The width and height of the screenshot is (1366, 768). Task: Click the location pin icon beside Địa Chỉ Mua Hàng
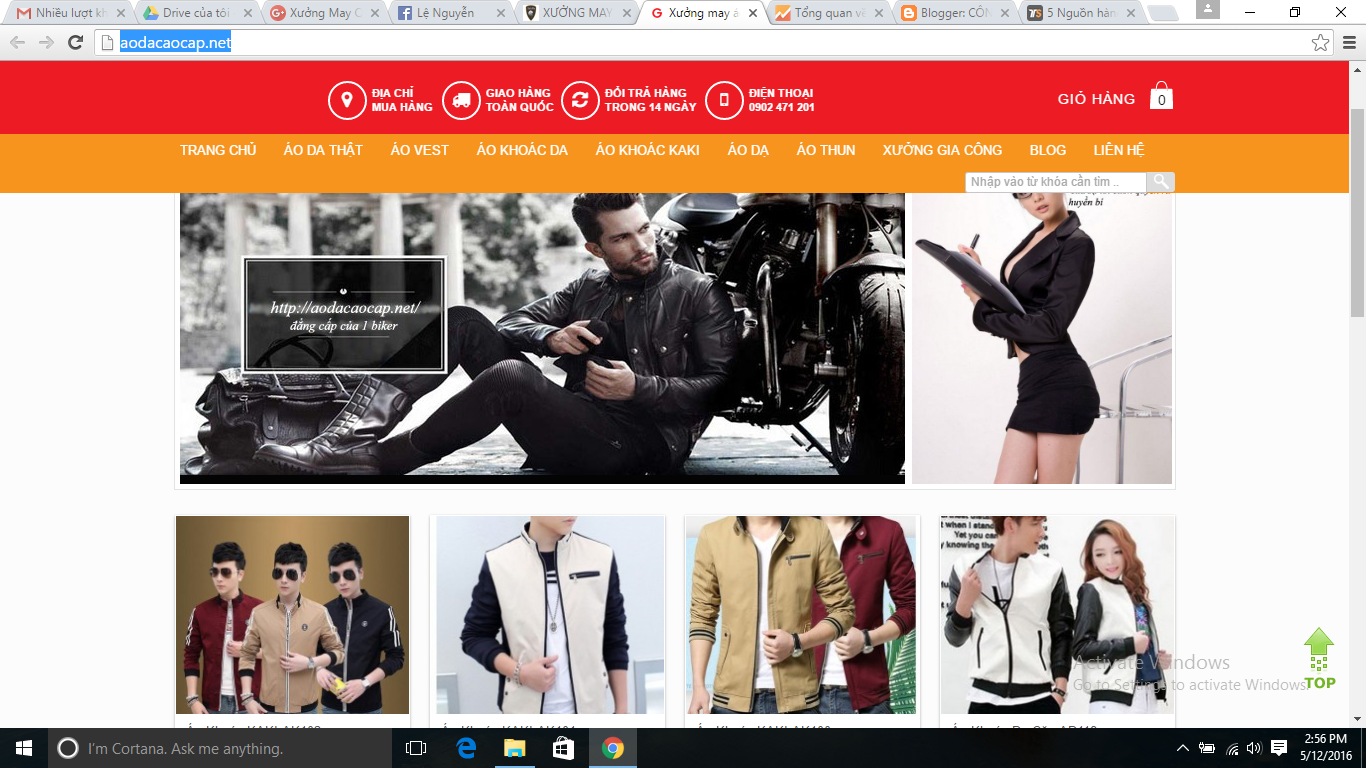(345, 99)
